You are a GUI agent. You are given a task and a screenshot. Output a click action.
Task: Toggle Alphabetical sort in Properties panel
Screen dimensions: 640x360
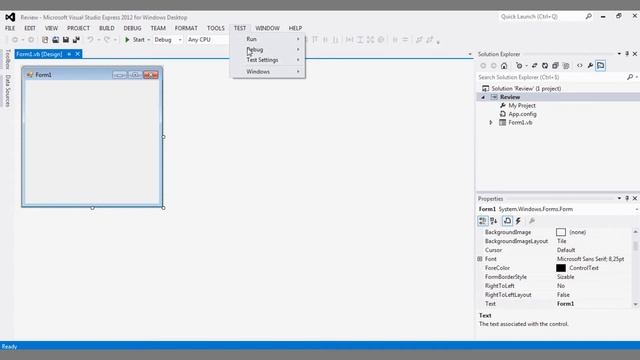(x=493, y=221)
